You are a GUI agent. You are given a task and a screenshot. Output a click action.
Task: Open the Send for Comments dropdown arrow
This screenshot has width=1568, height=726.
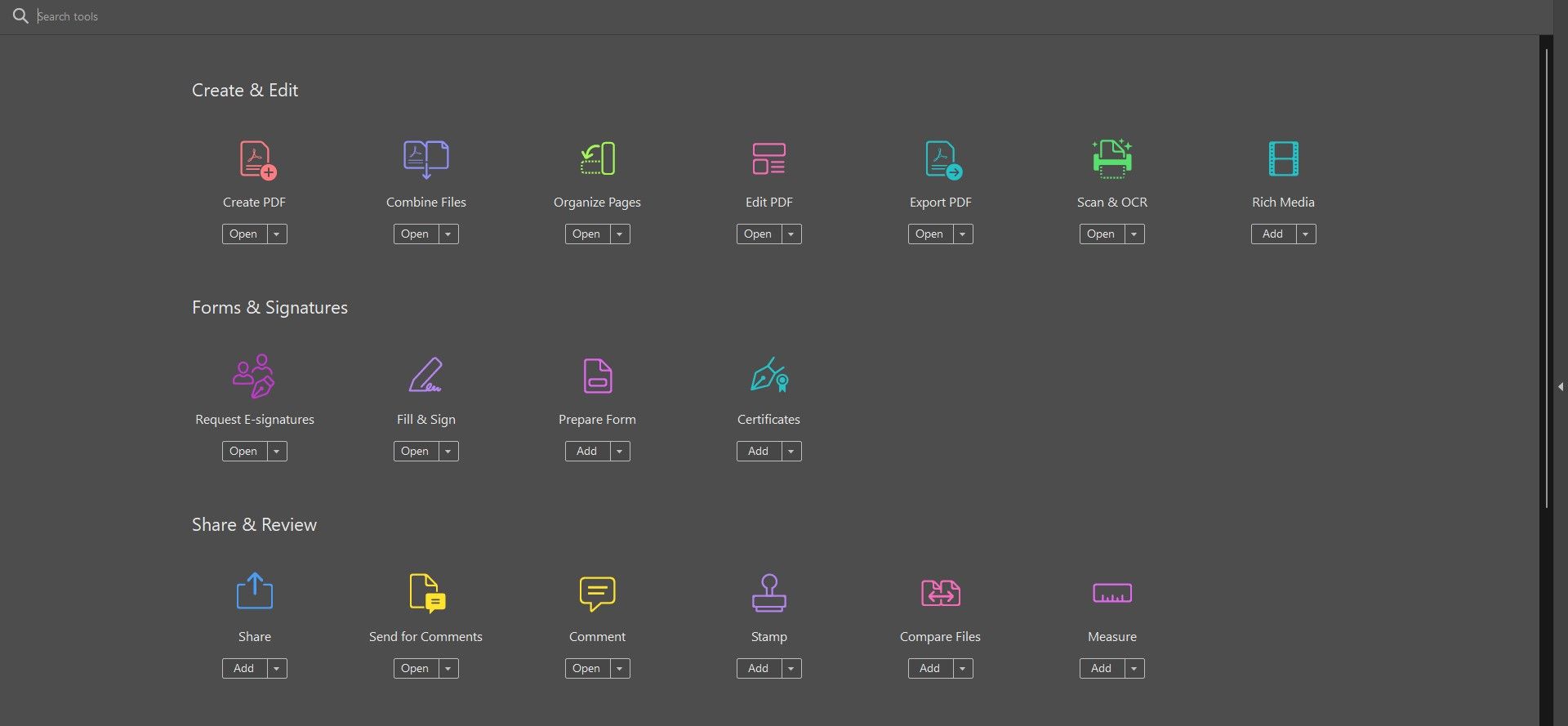click(448, 669)
